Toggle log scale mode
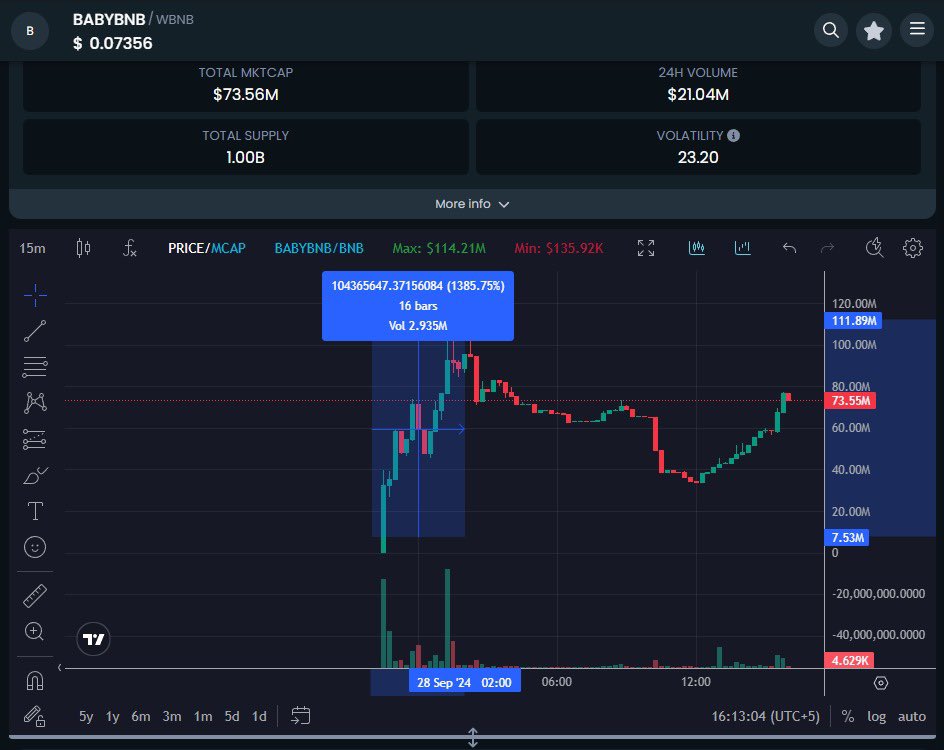 877,716
